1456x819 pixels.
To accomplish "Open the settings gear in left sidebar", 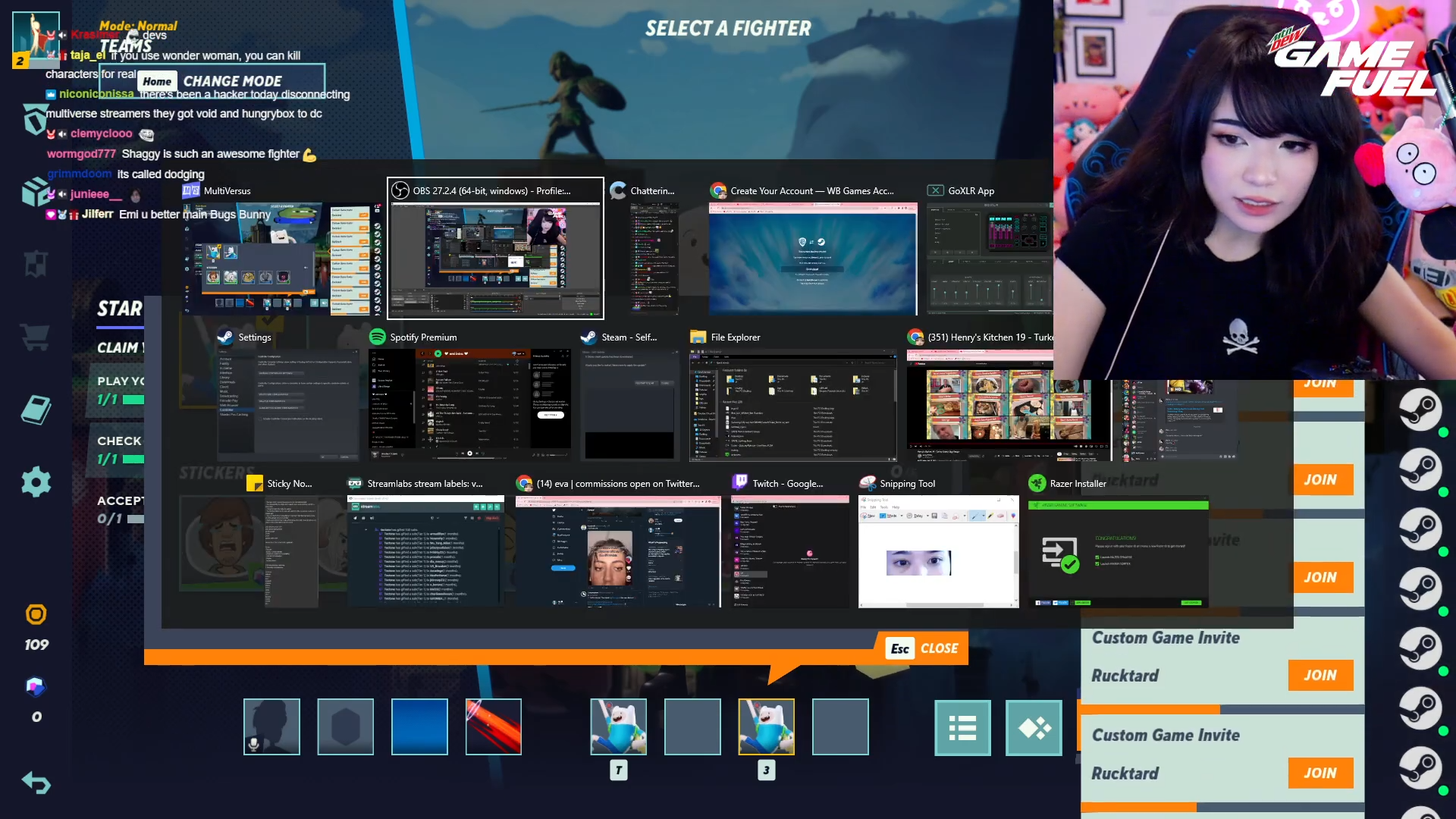I will coord(36,482).
